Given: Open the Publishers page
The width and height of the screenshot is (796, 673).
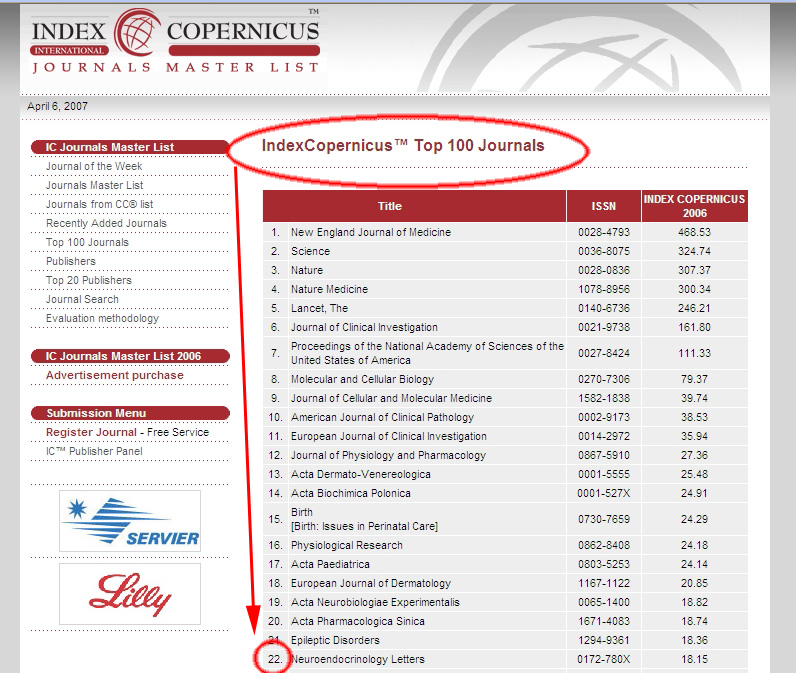Looking at the screenshot, I should [71, 261].
